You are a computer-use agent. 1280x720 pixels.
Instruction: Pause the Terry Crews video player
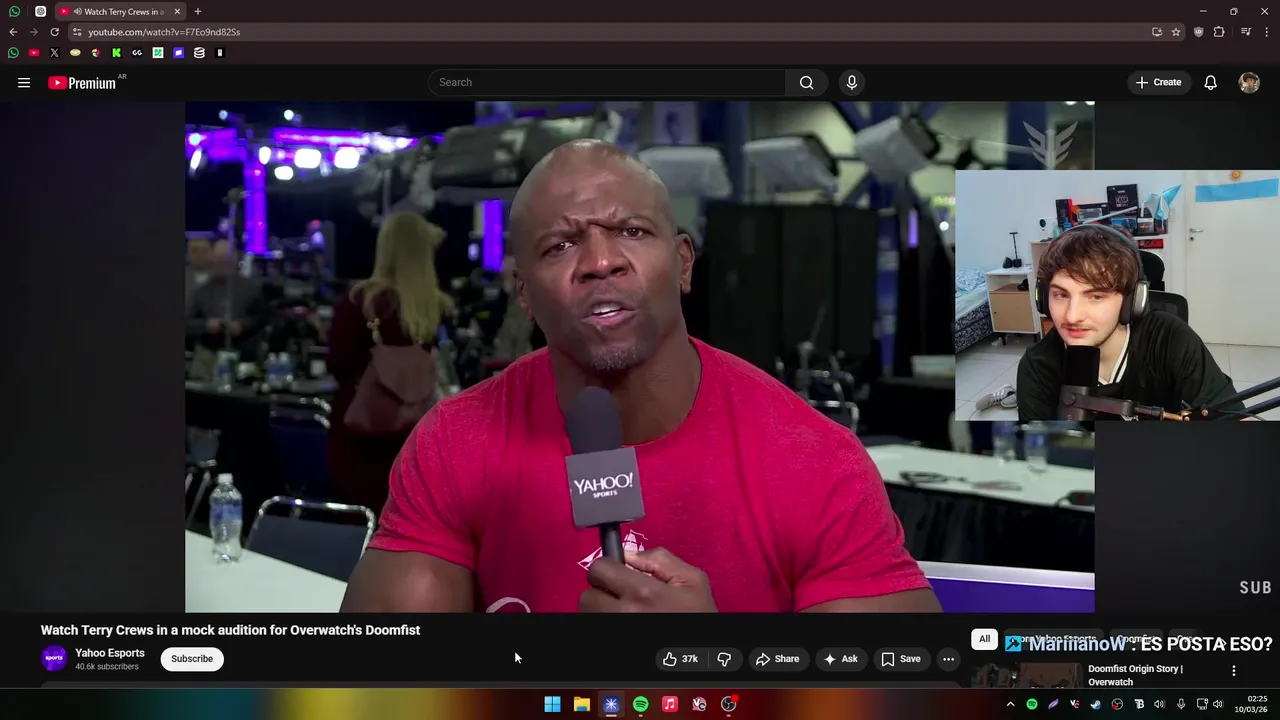pyautogui.click(x=640, y=356)
